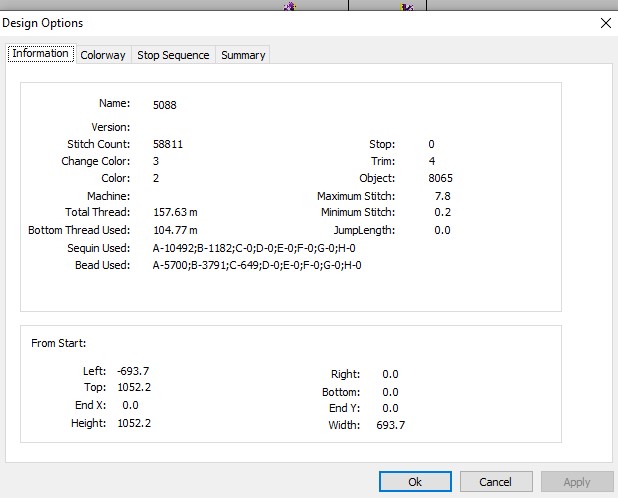618x498 pixels.
Task: Switch to the Colorway tab
Action: [x=103, y=55]
